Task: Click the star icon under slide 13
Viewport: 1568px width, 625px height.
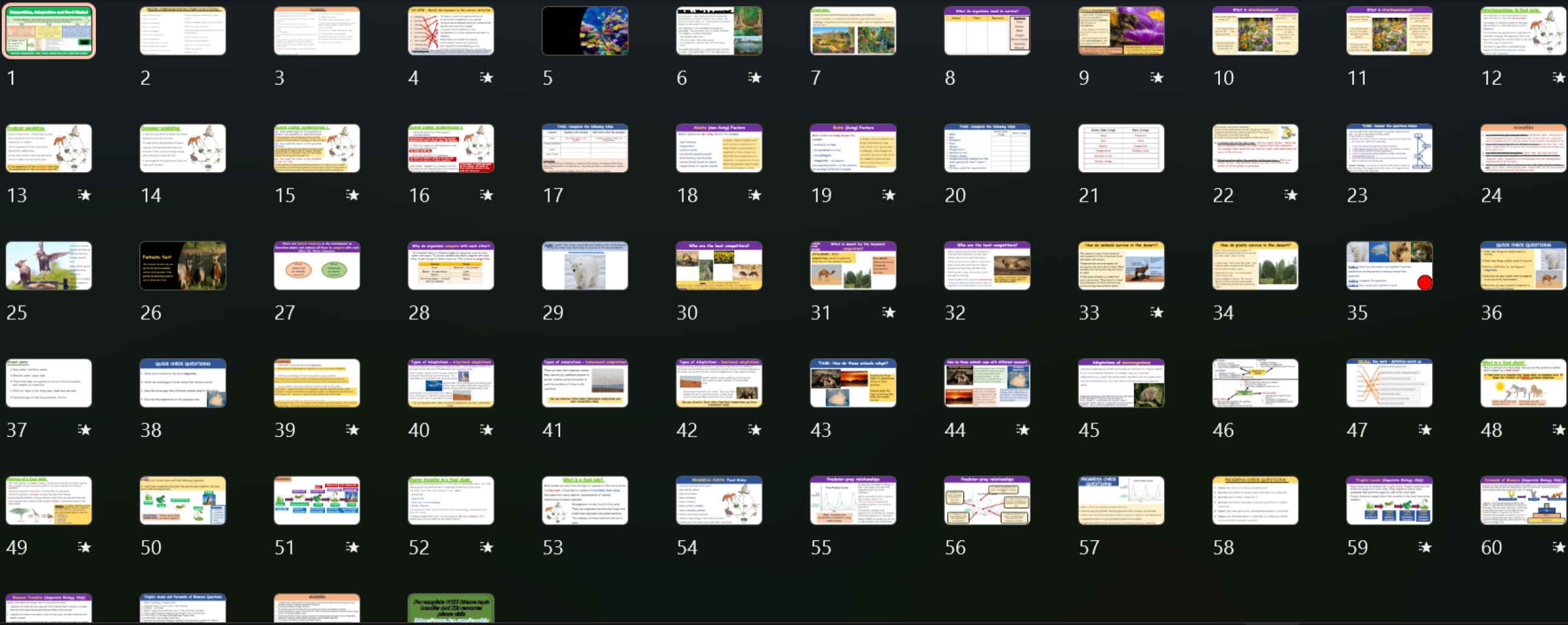Action: click(x=85, y=195)
